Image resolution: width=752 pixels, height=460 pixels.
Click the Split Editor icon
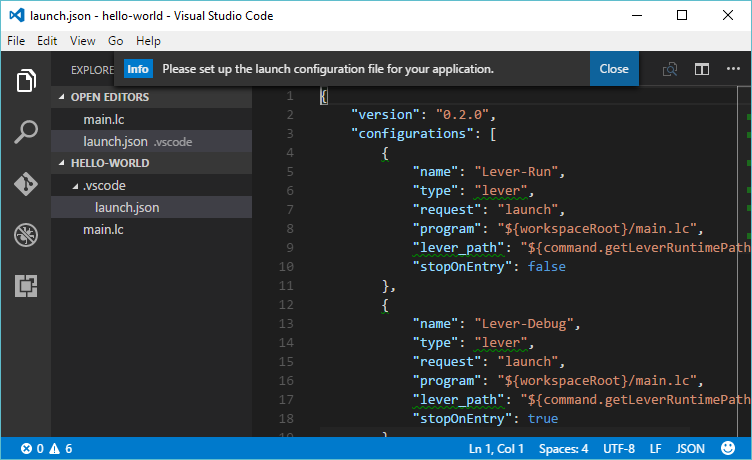702,69
